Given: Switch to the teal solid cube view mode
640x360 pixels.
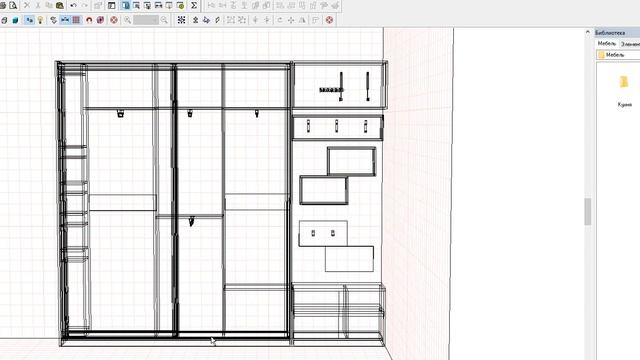Looking at the screenshot, I should pos(16,20).
